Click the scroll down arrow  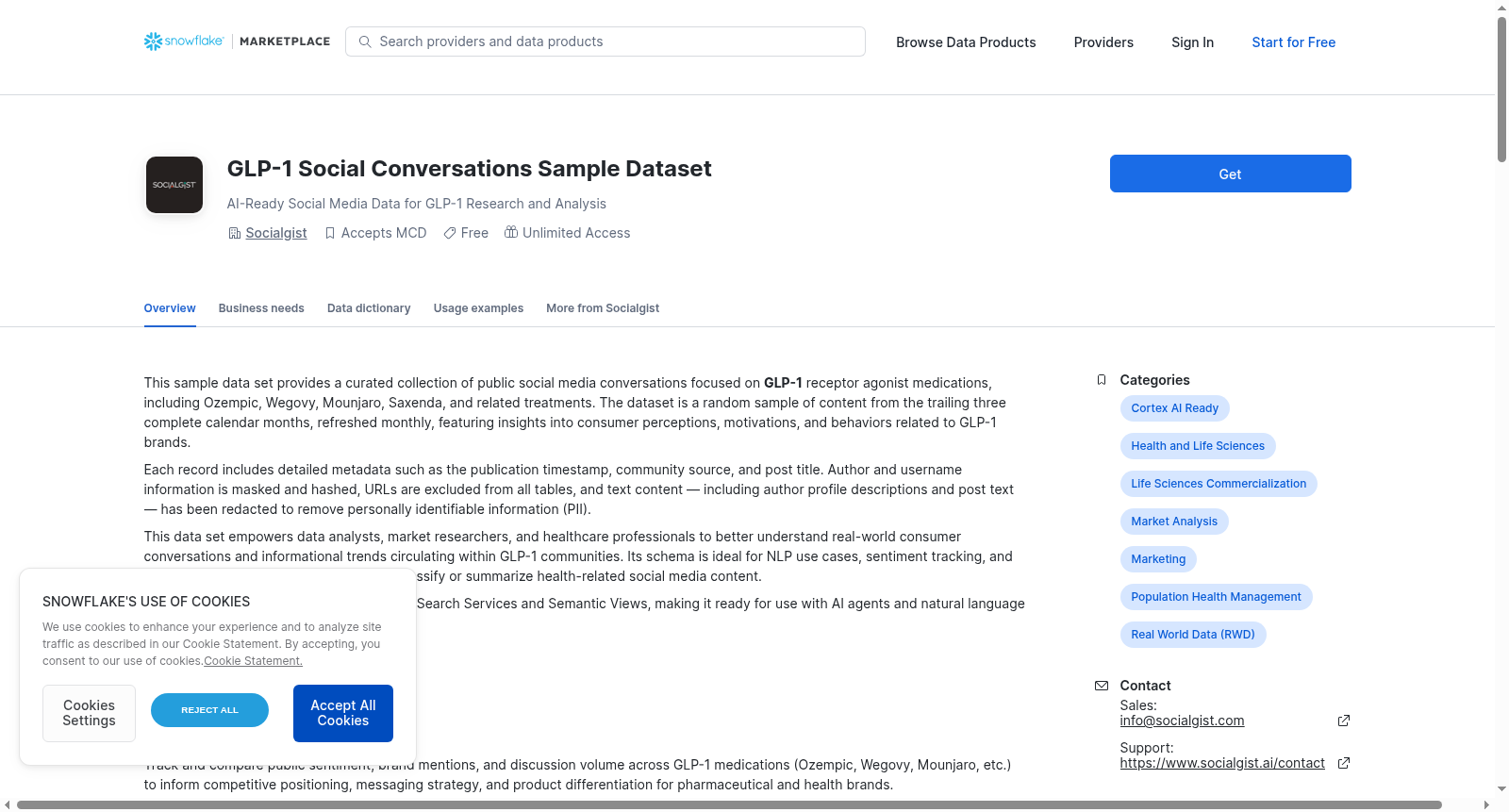point(1501,789)
